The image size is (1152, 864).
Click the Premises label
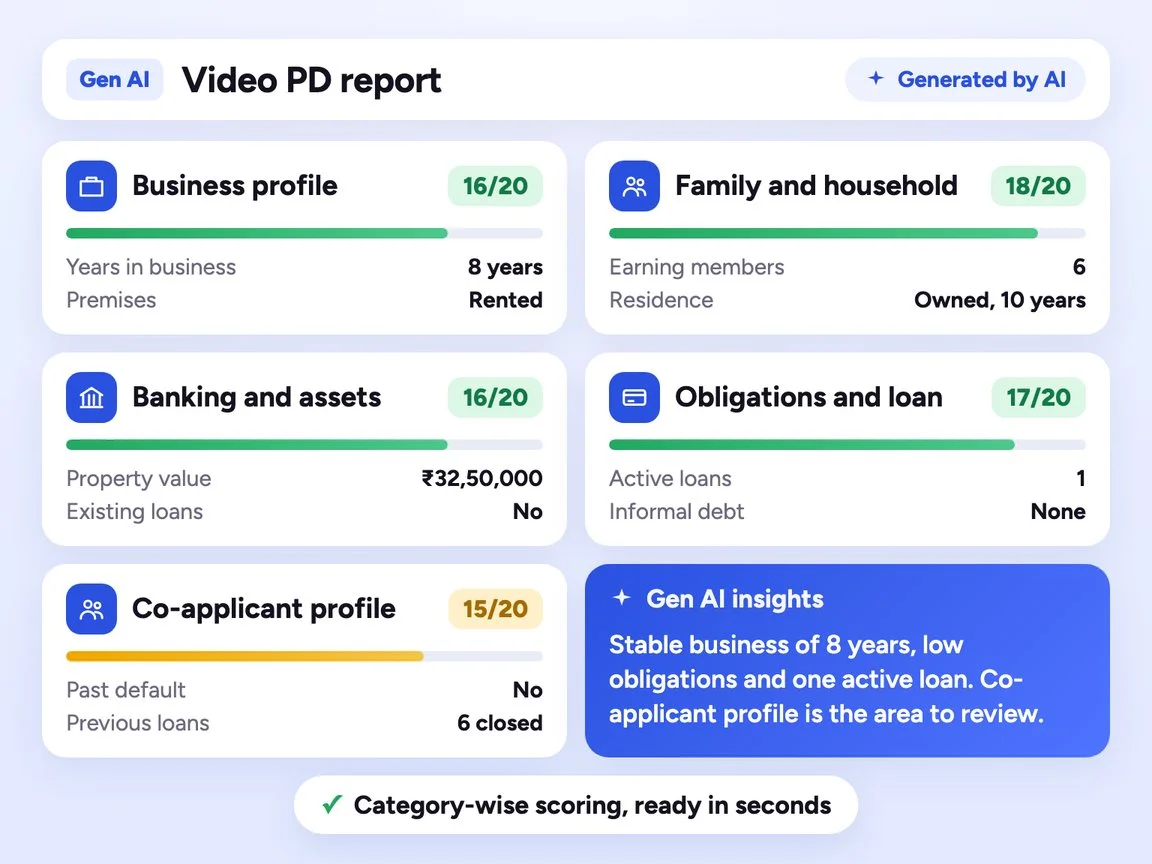111,300
